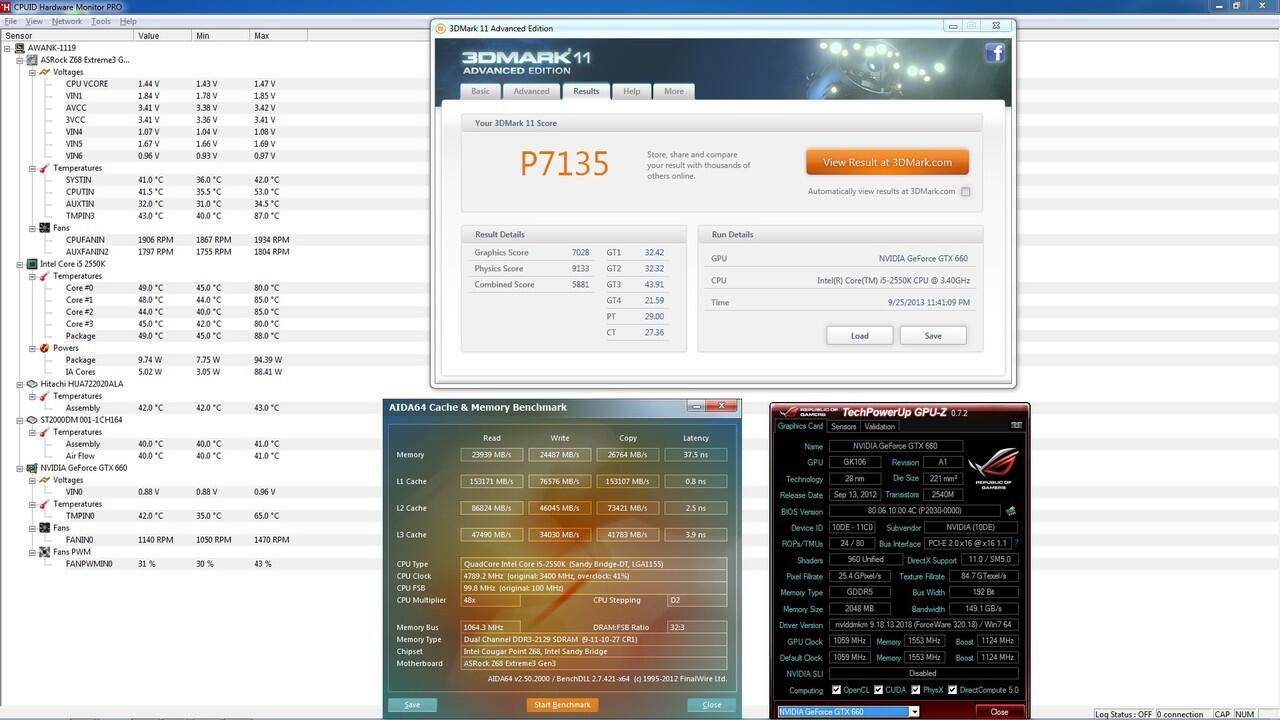Click the Sensor column header
The width and height of the screenshot is (1280, 720).
(x=67, y=36)
